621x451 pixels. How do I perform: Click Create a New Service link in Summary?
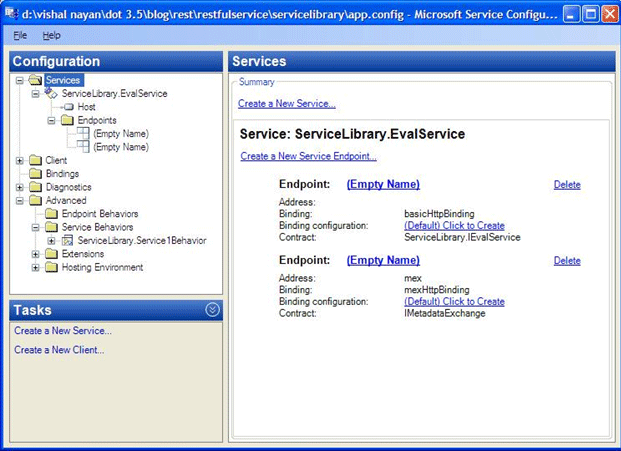(x=287, y=103)
